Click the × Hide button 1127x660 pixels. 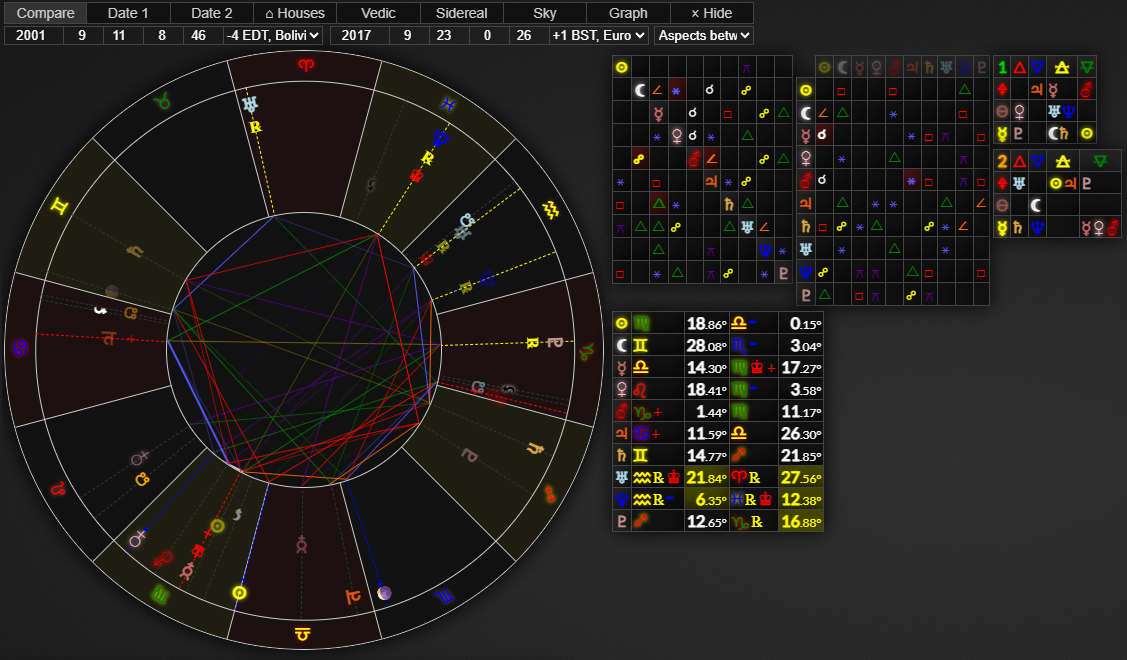712,13
